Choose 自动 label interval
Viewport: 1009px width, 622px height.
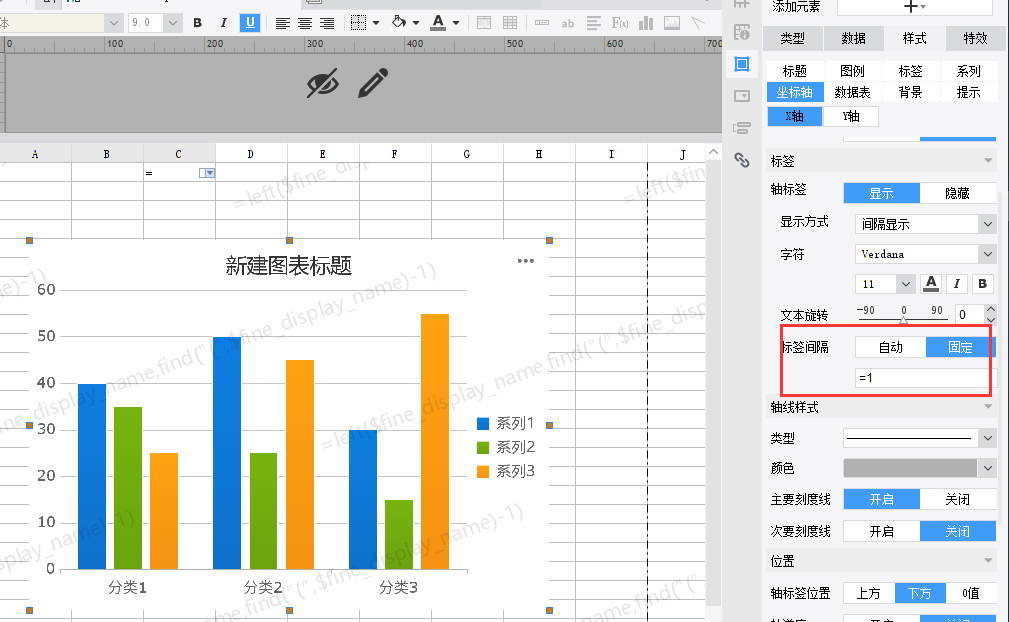(x=891, y=347)
